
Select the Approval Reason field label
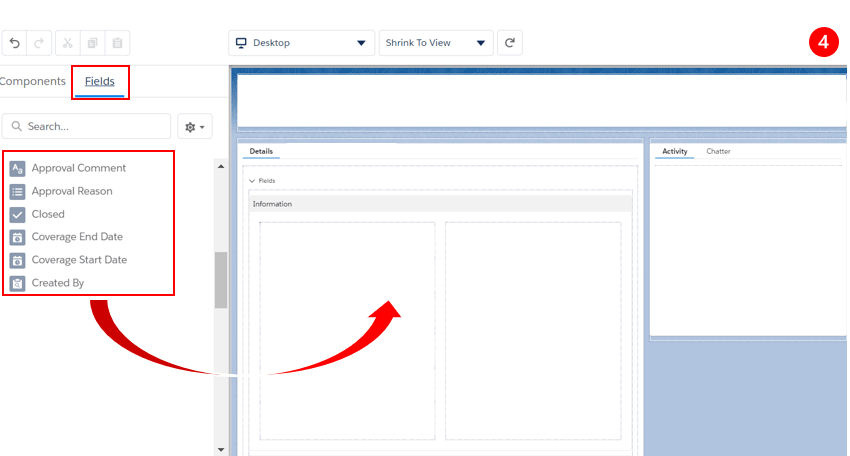coord(72,191)
